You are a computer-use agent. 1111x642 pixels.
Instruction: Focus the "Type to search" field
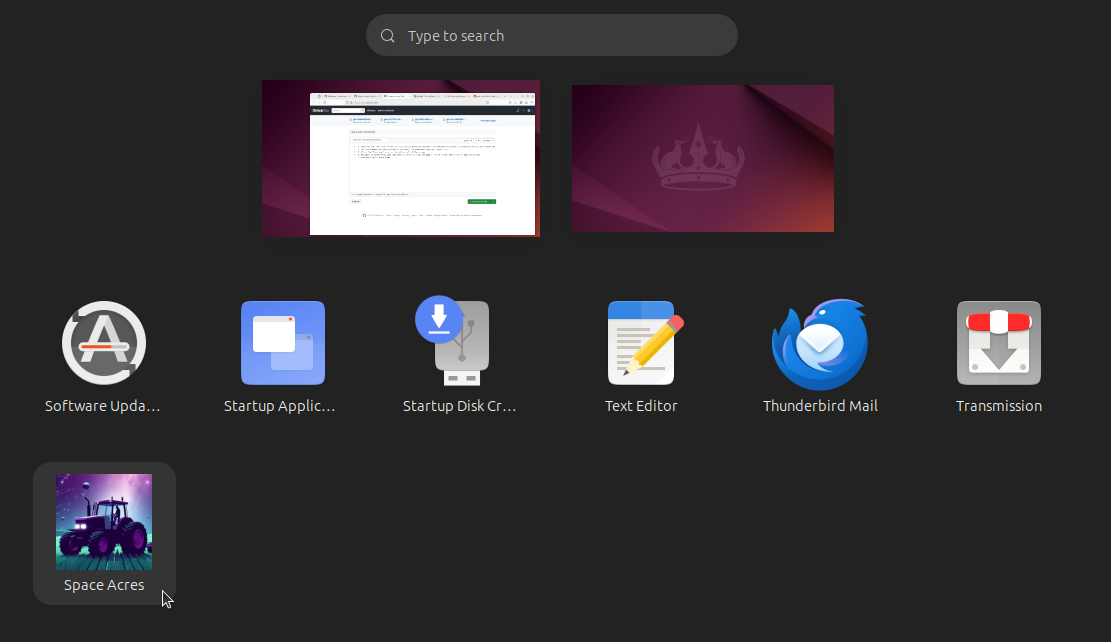click(560, 36)
